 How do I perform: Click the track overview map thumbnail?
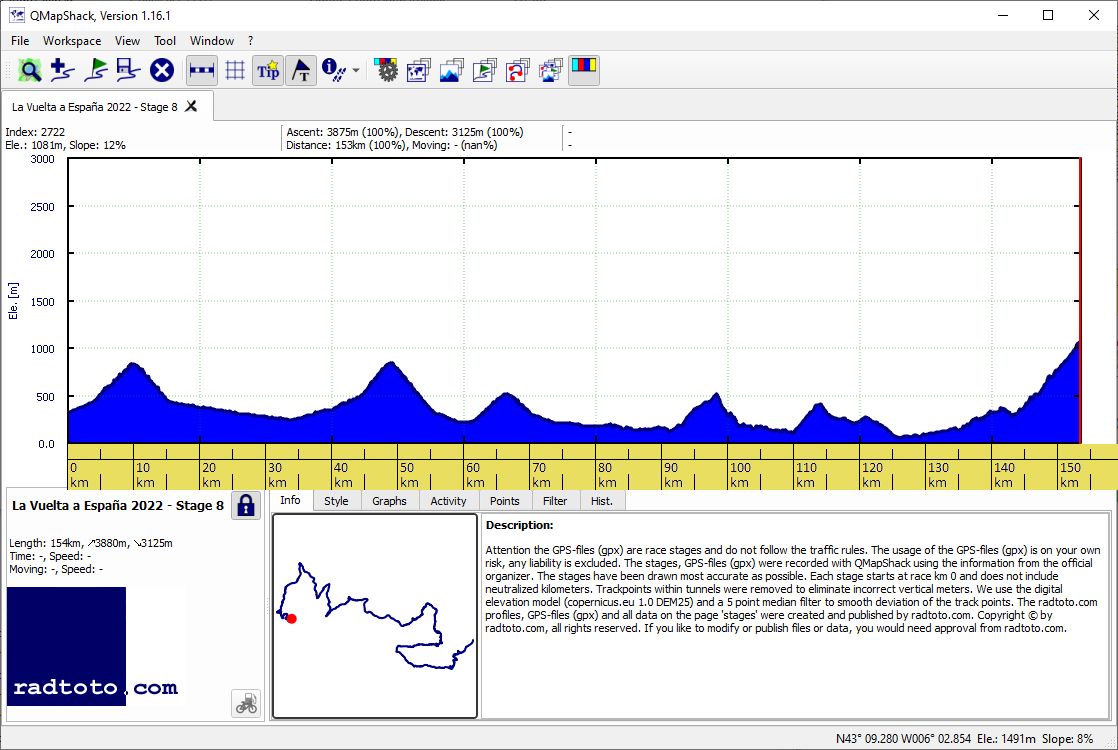(x=375, y=616)
